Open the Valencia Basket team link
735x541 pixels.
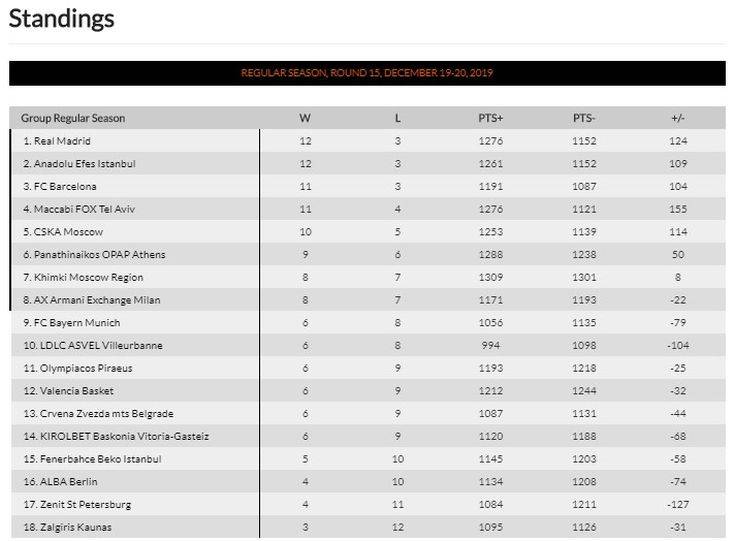pos(73,391)
